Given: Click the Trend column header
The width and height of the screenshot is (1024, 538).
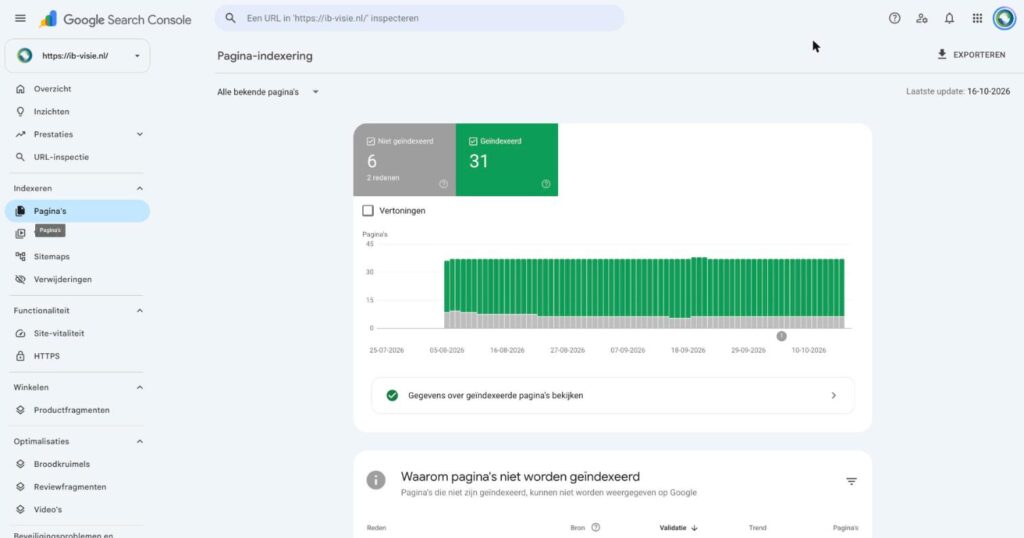Looking at the screenshot, I should pyautogui.click(x=758, y=528).
